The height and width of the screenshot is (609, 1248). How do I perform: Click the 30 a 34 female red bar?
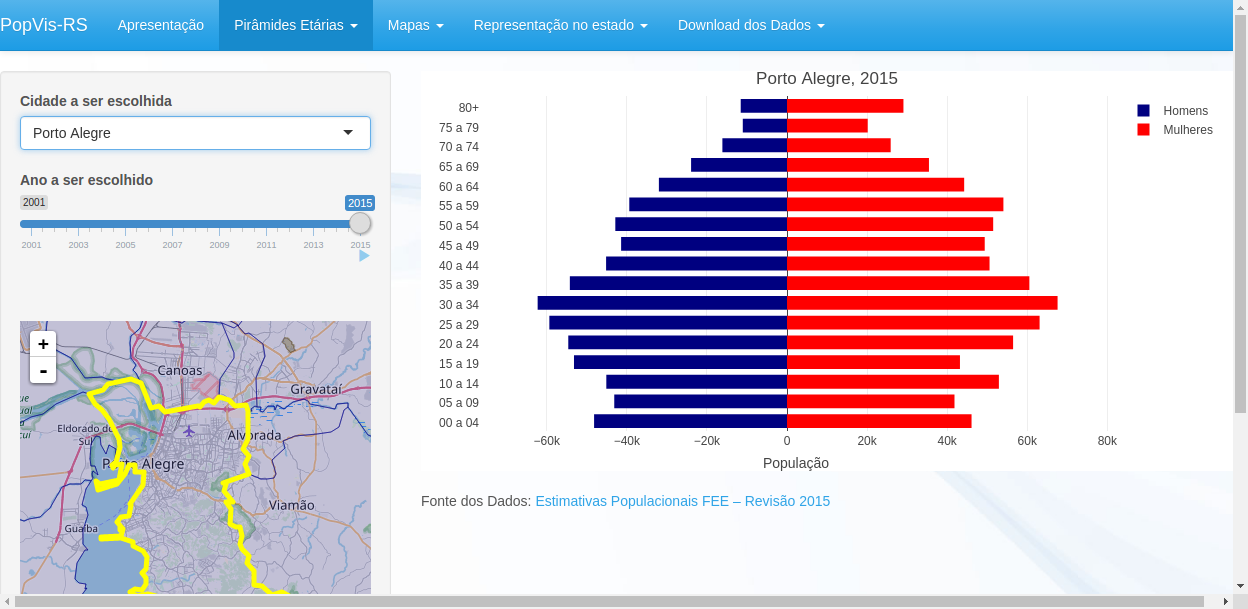[x=921, y=303]
